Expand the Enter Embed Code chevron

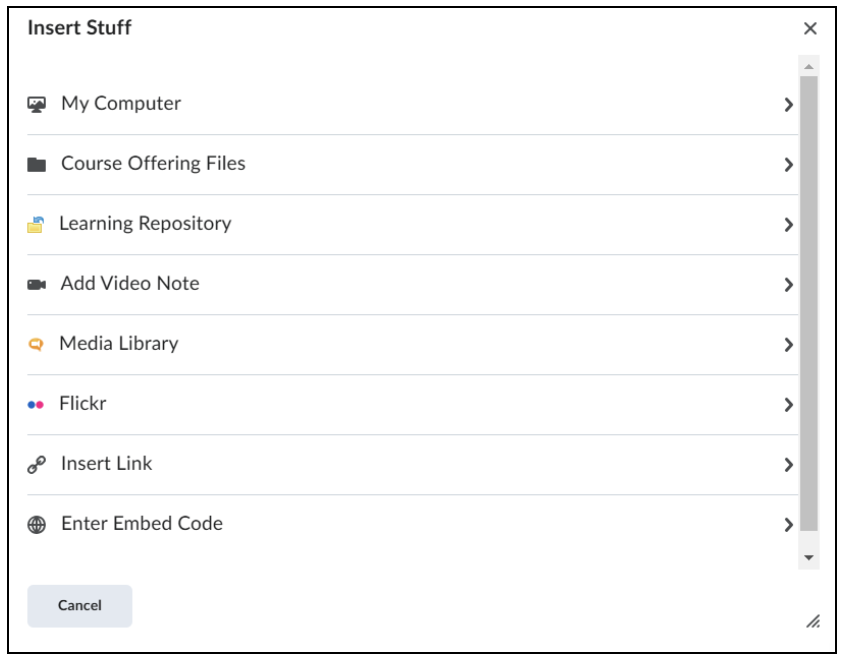[x=788, y=525]
